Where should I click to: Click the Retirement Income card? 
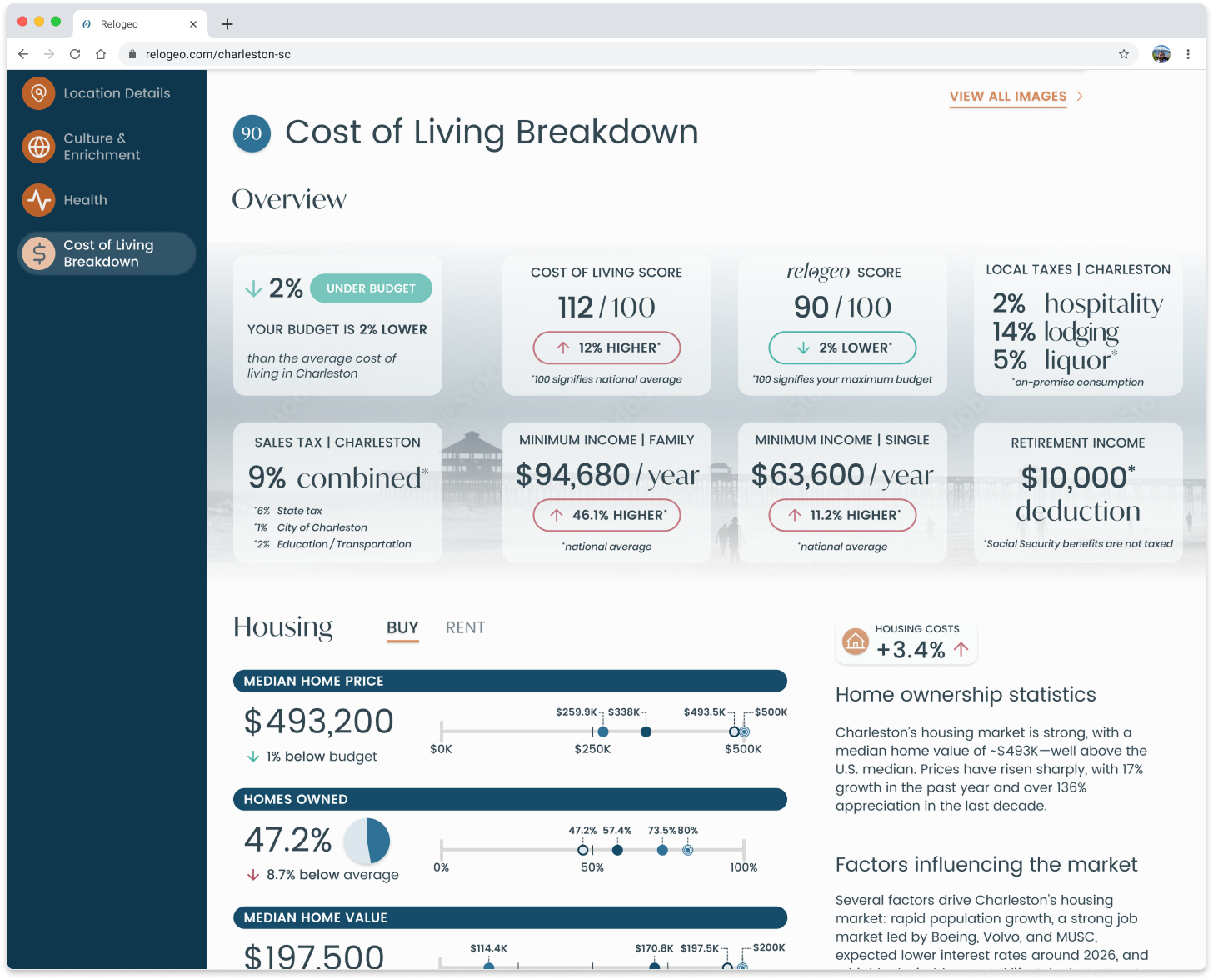point(1078,492)
